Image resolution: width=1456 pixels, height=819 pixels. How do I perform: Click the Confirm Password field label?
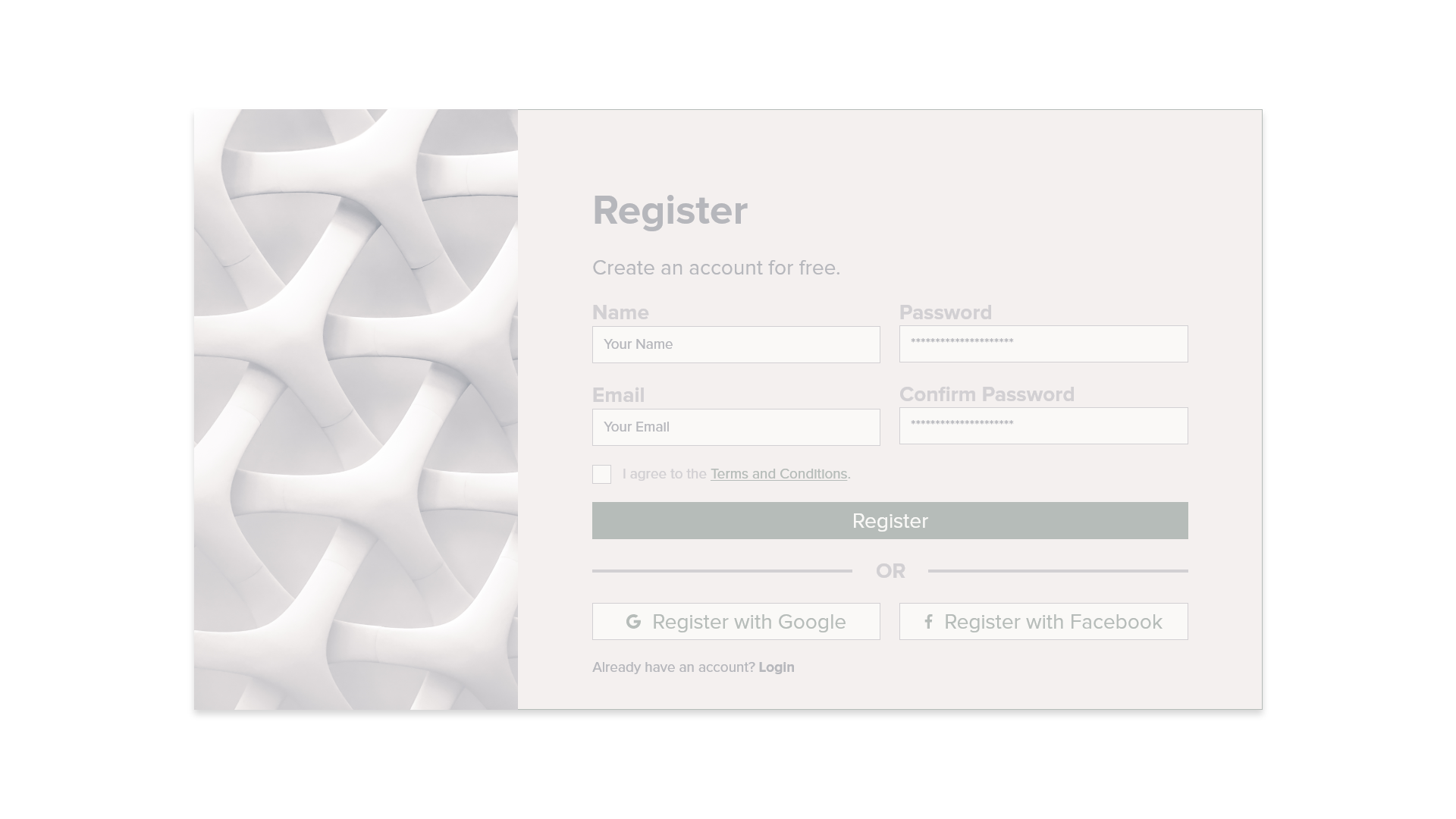987,394
